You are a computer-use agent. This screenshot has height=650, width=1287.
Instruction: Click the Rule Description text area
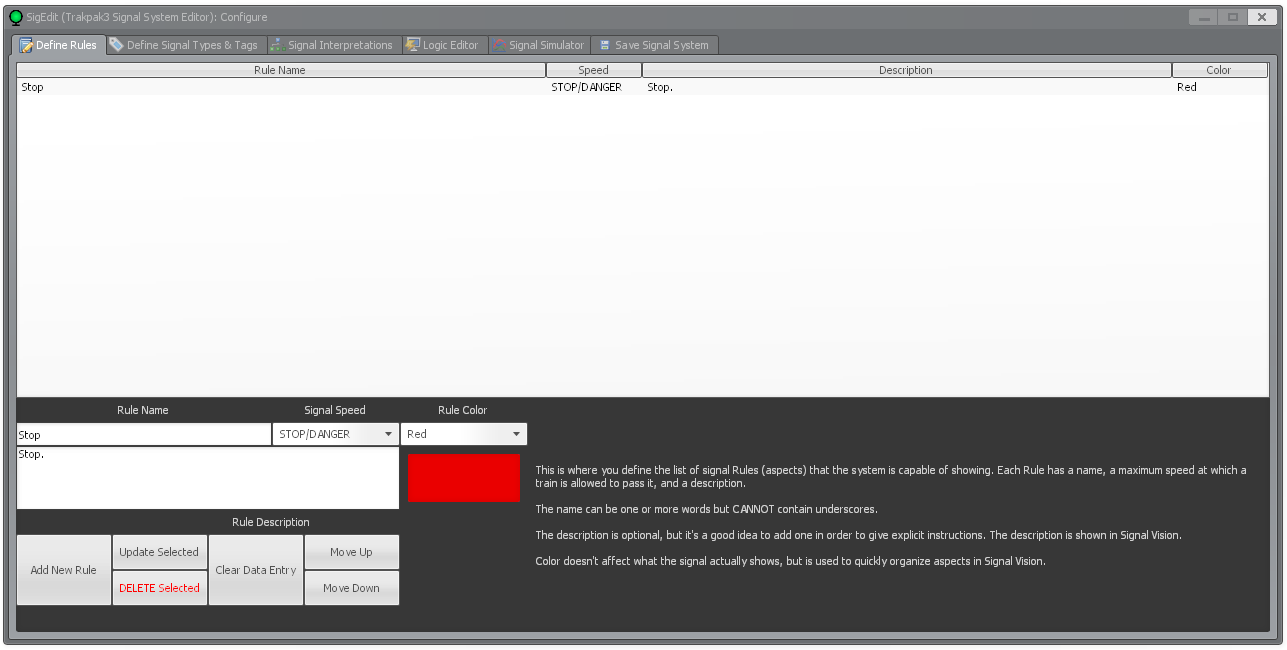(208, 478)
